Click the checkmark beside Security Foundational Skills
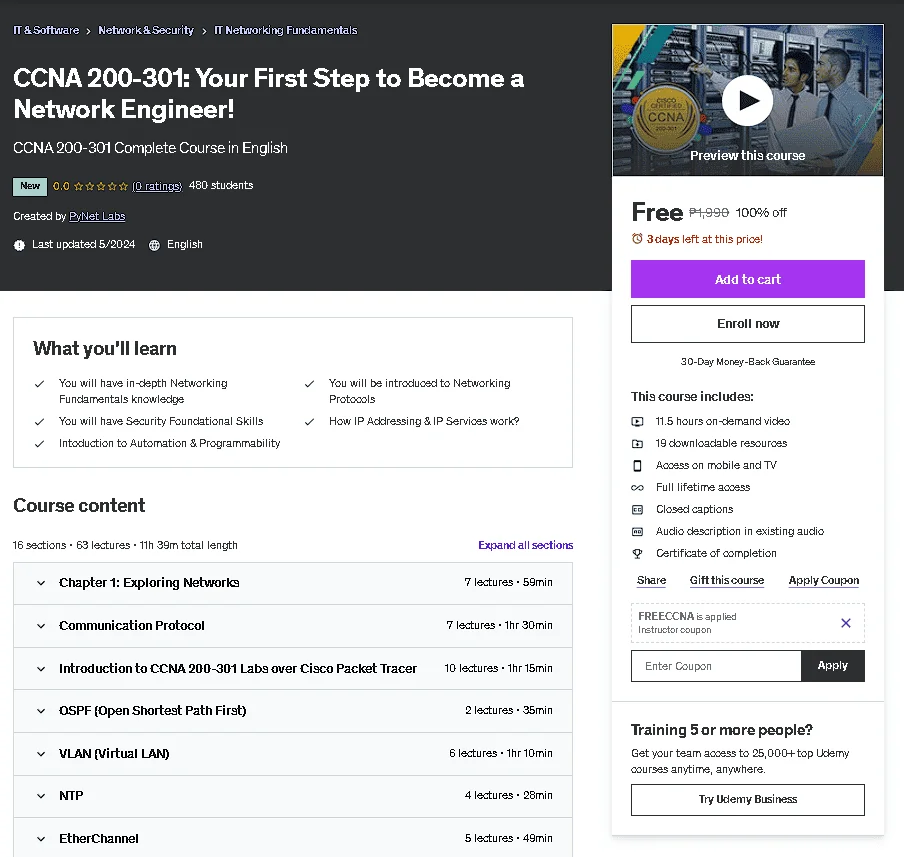 (39, 422)
